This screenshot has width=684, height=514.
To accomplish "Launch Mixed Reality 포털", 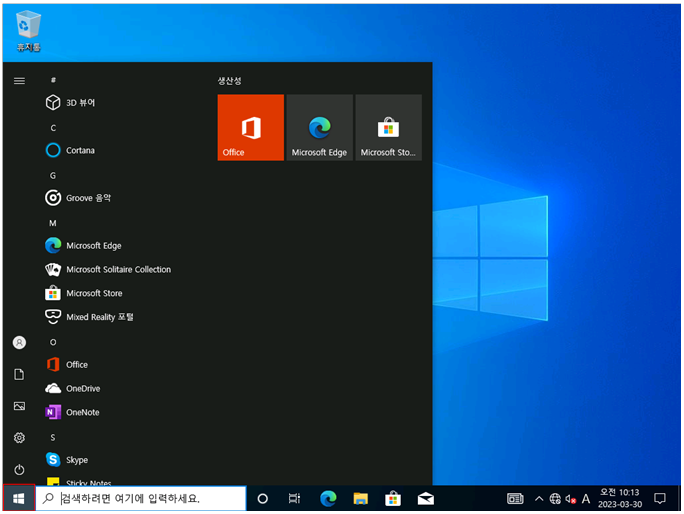I will point(89,317).
